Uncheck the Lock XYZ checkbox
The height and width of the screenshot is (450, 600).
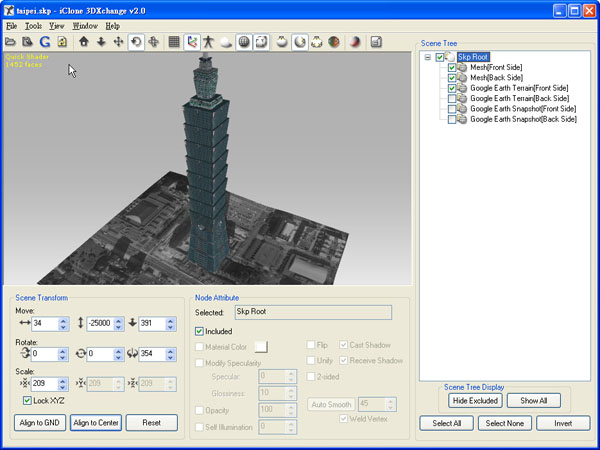point(27,401)
